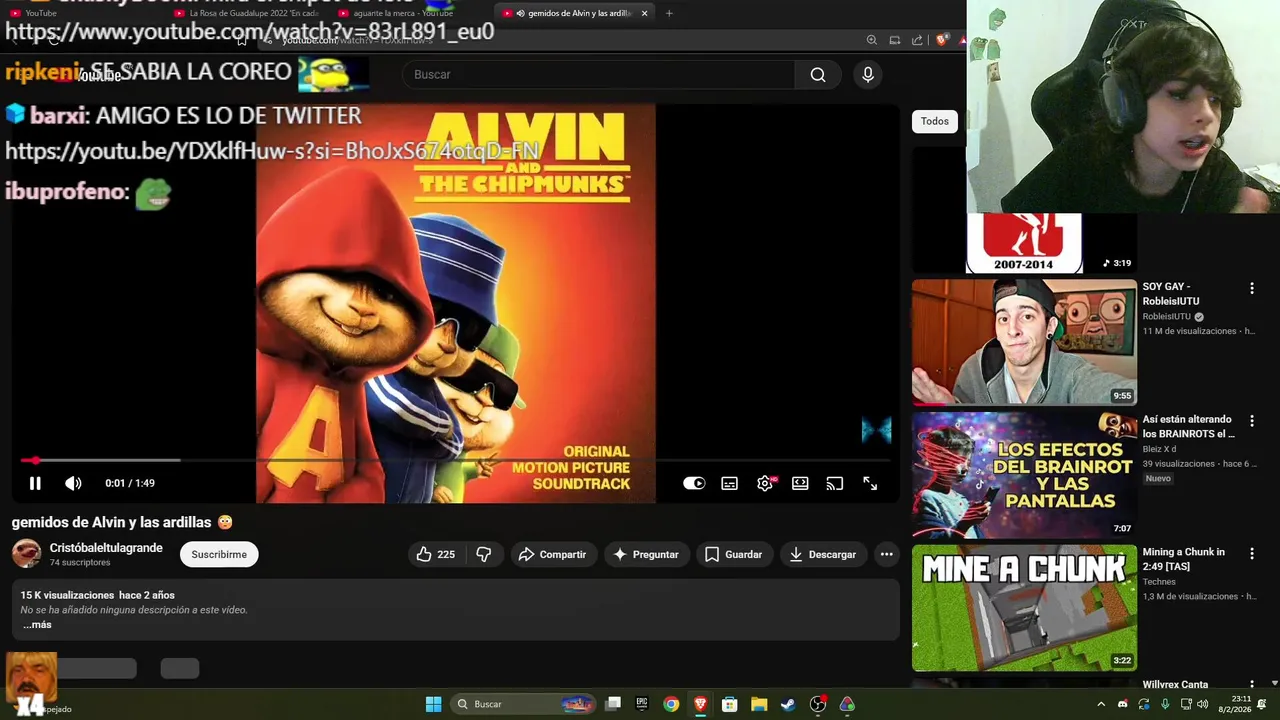
Task: Open File Explorer from the taskbar
Action: coord(759,704)
